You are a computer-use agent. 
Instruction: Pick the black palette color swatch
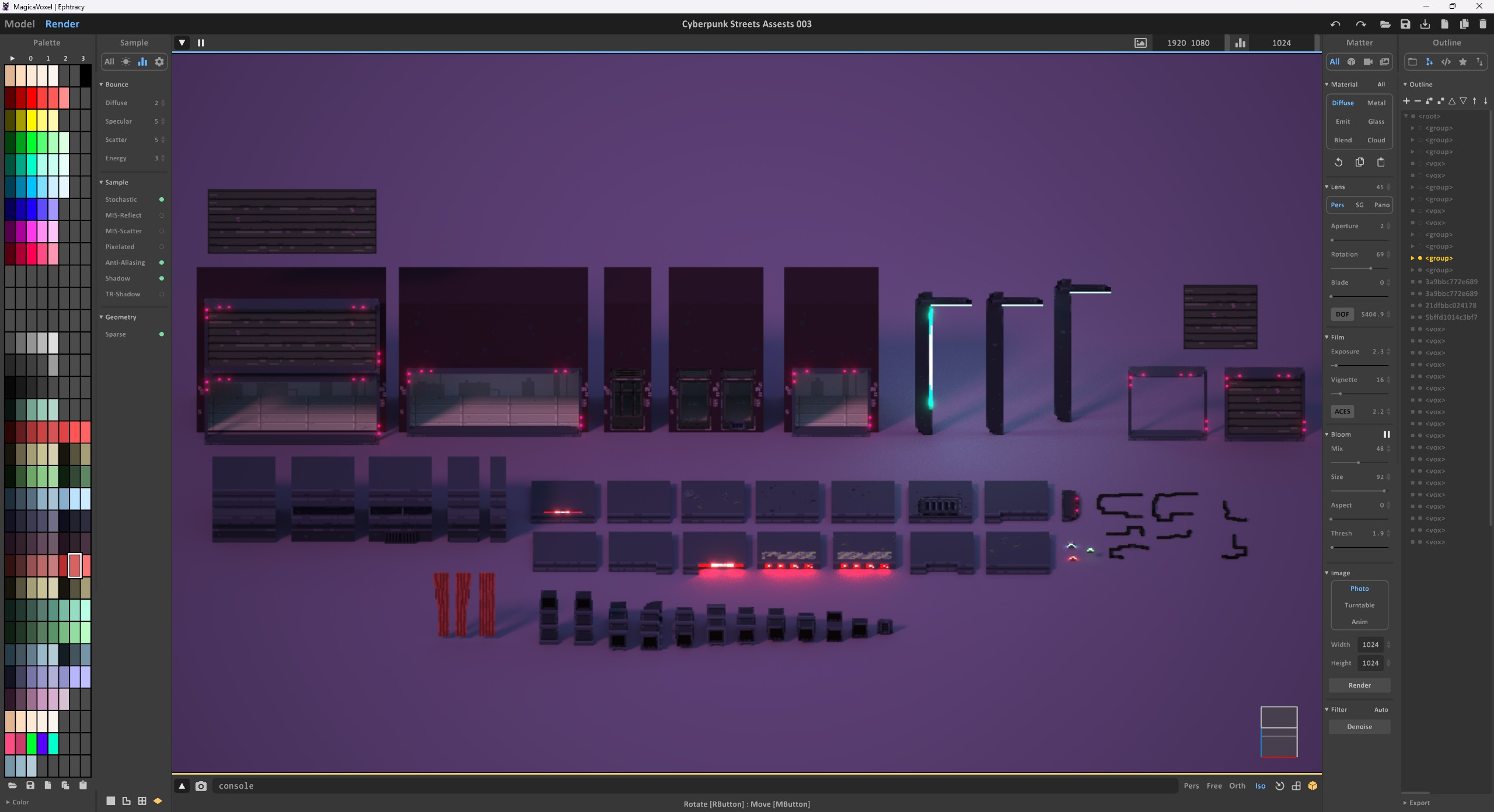[85, 76]
